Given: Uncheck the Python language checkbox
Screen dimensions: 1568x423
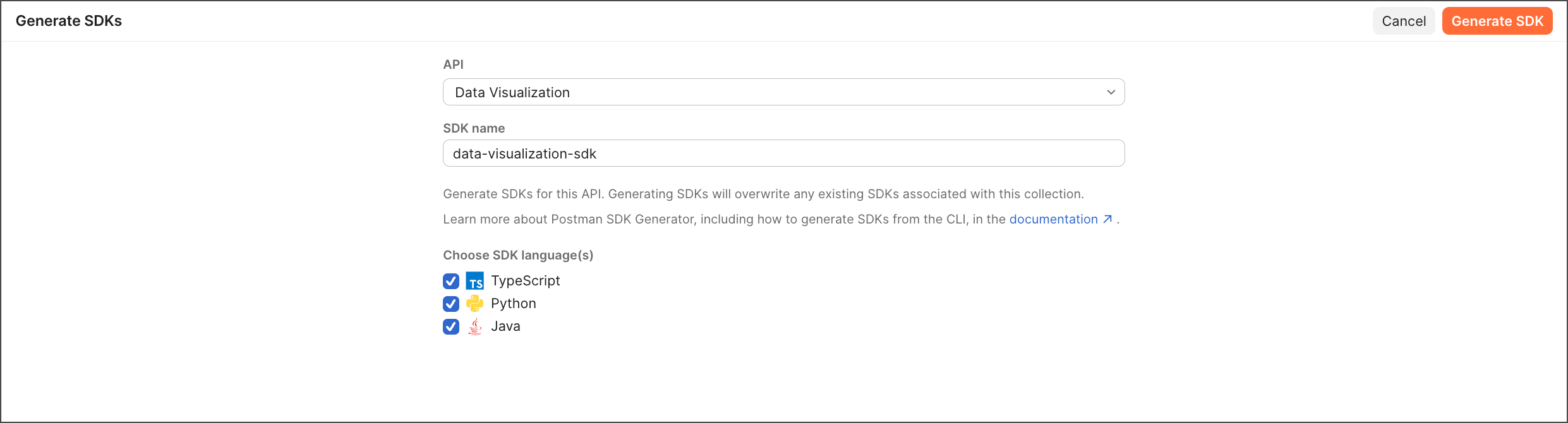Looking at the screenshot, I should pos(451,304).
